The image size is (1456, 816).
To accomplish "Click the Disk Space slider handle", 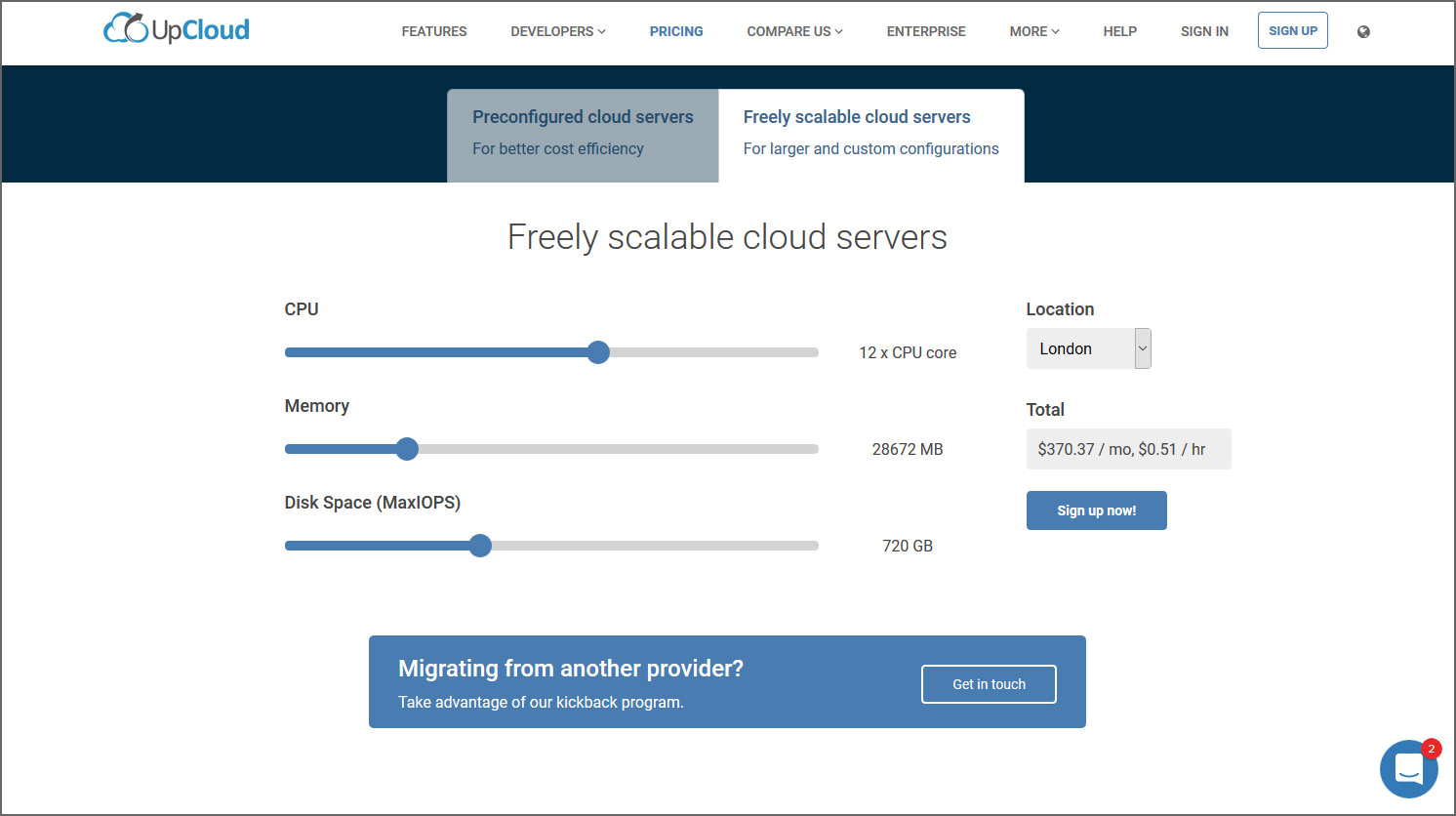I will point(479,546).
